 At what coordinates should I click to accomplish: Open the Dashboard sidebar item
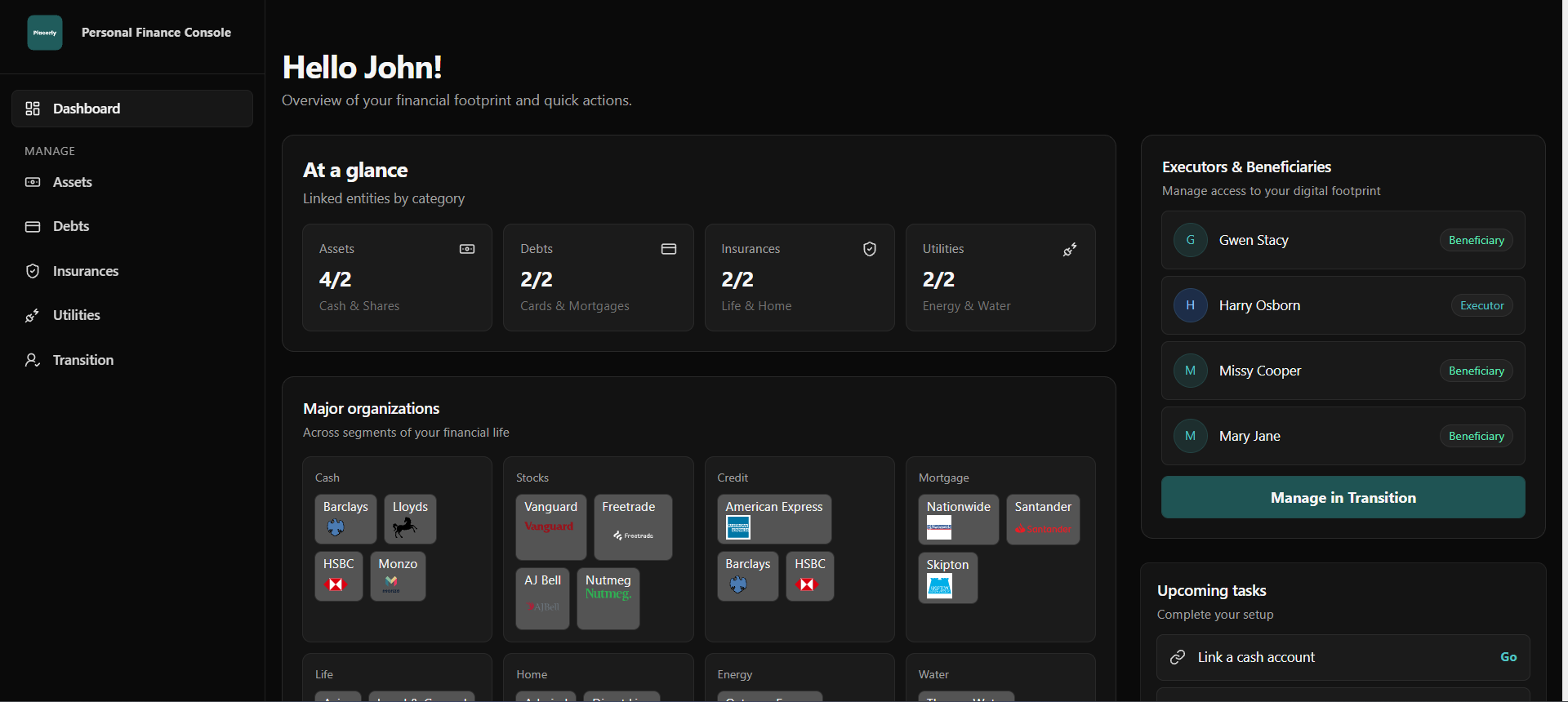pos(132,109)
